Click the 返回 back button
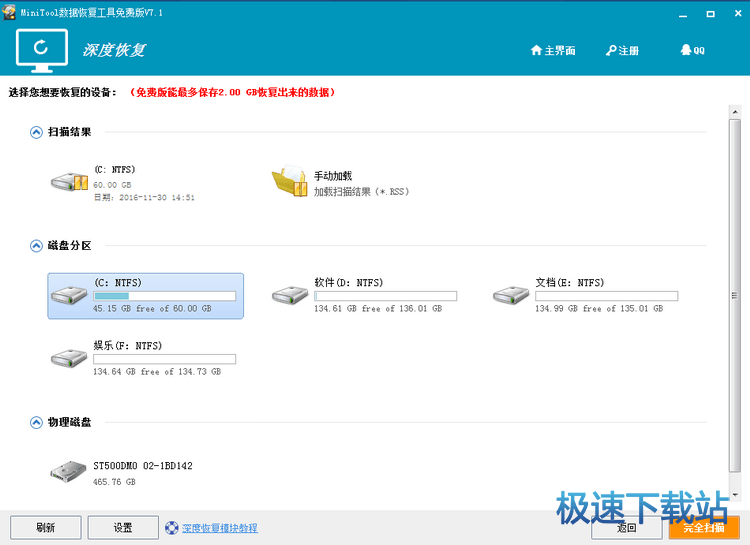 pos(627,528)
